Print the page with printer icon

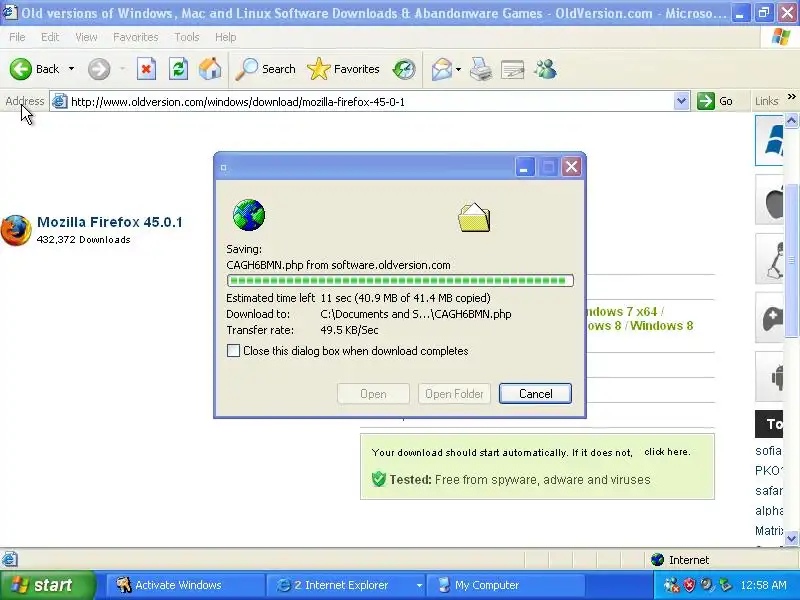(481, 69)
